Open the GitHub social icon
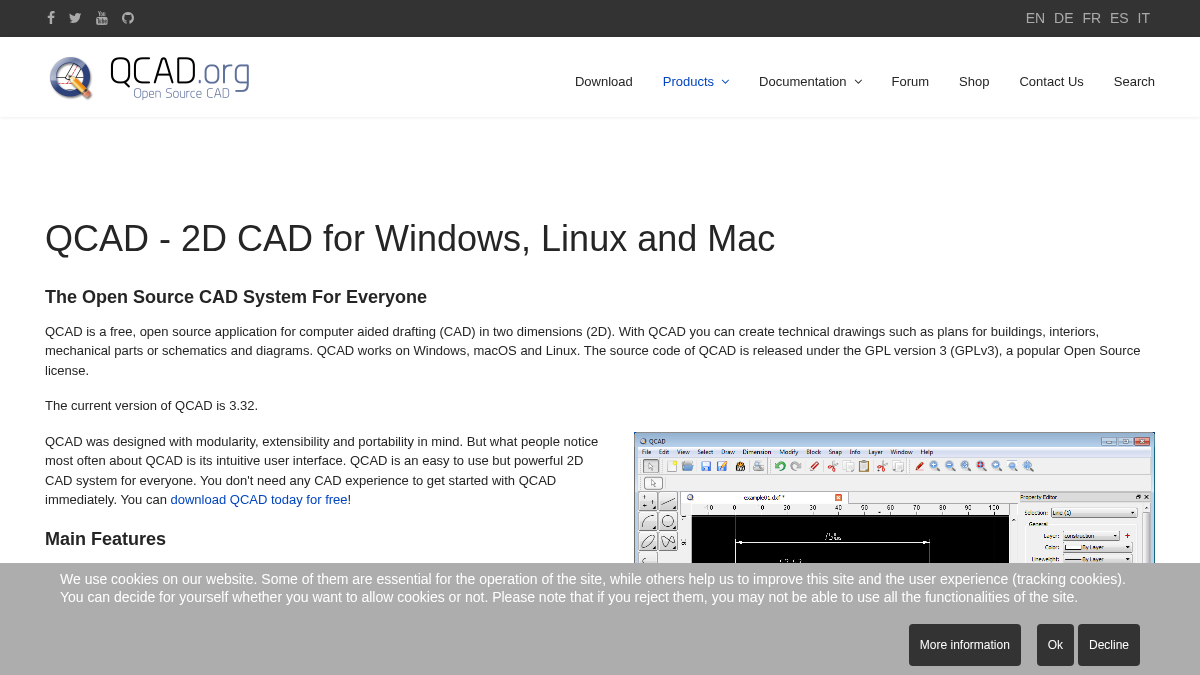The width and height of the screenshot is (1200, 675). click(x=128, y=18)
